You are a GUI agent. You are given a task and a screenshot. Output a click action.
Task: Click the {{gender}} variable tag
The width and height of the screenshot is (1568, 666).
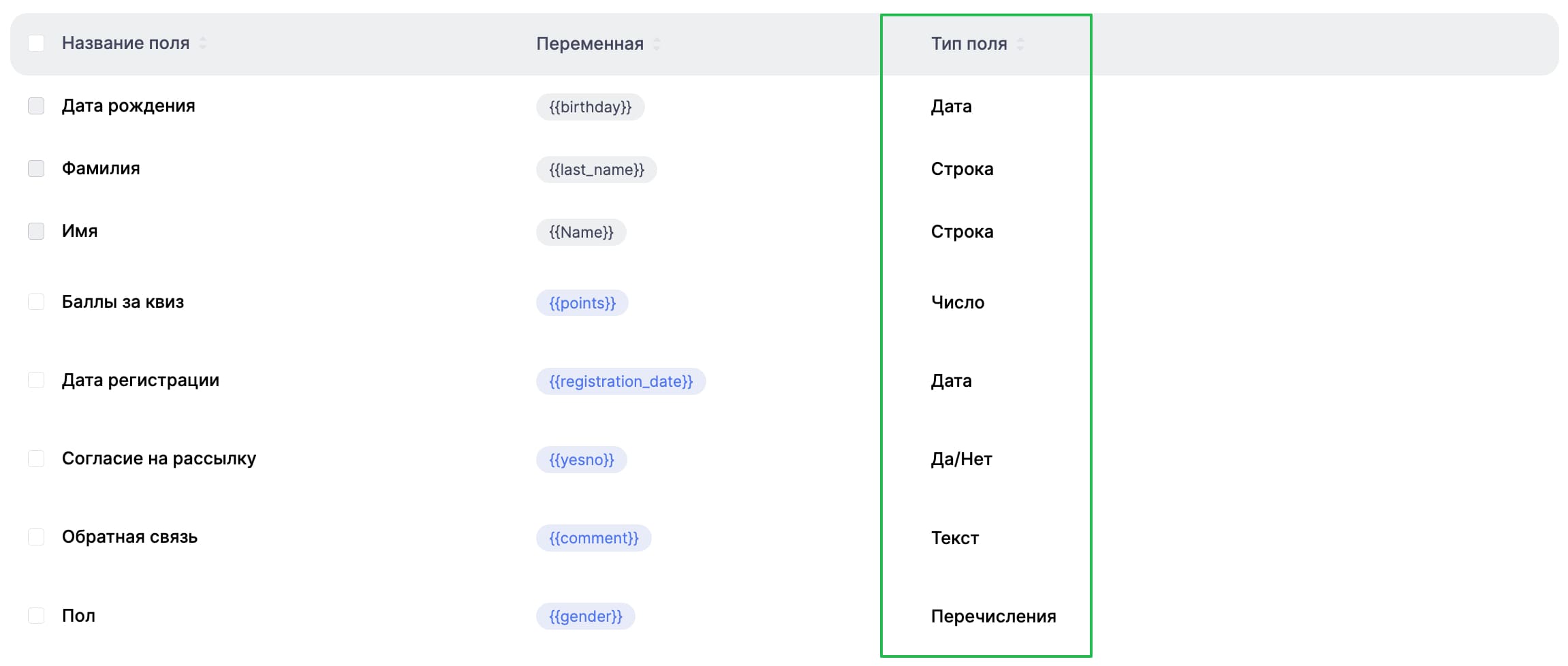(x=585, y=617)
